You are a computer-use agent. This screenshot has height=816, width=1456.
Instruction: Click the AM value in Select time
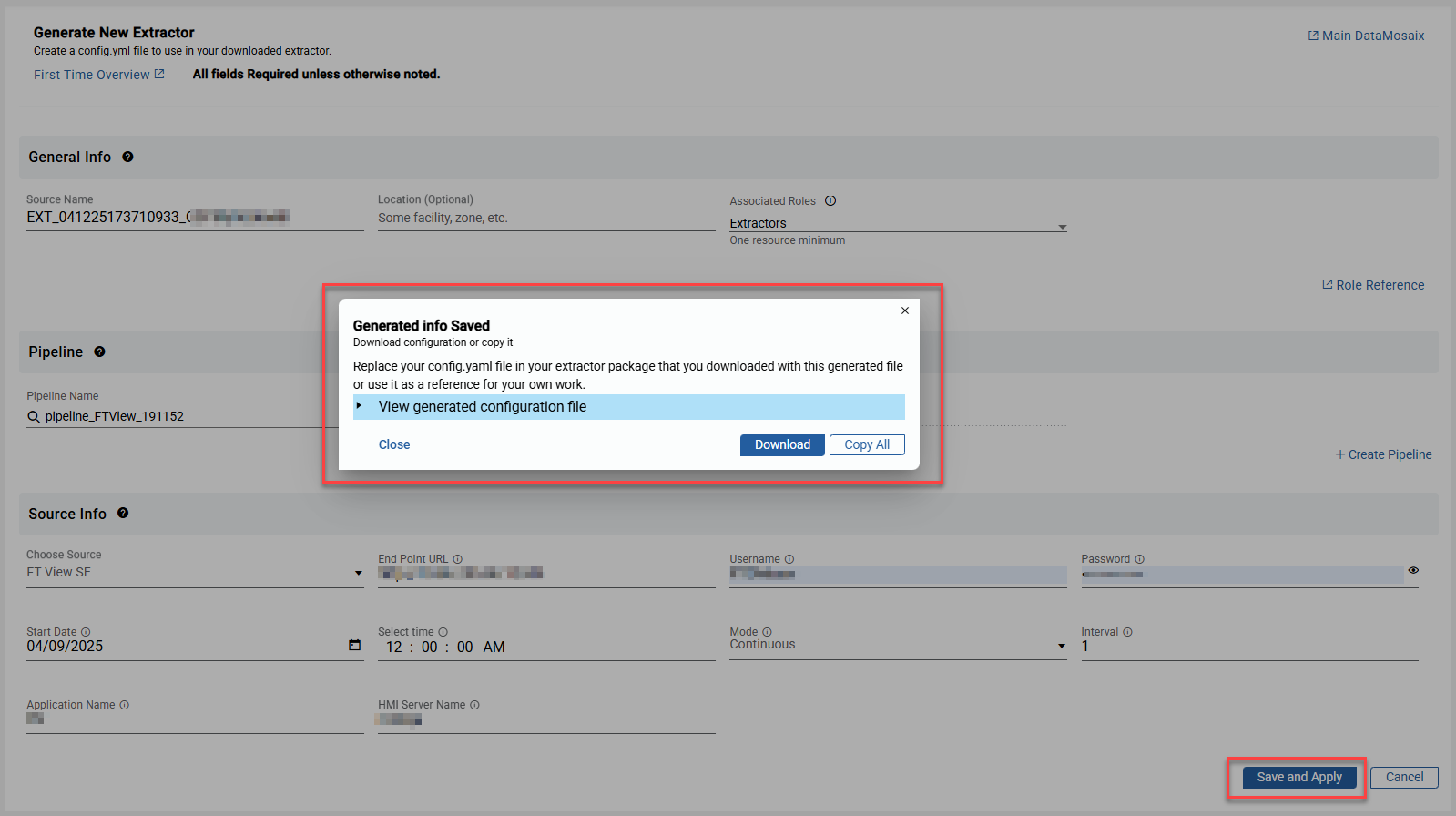(x=494, y=647)
